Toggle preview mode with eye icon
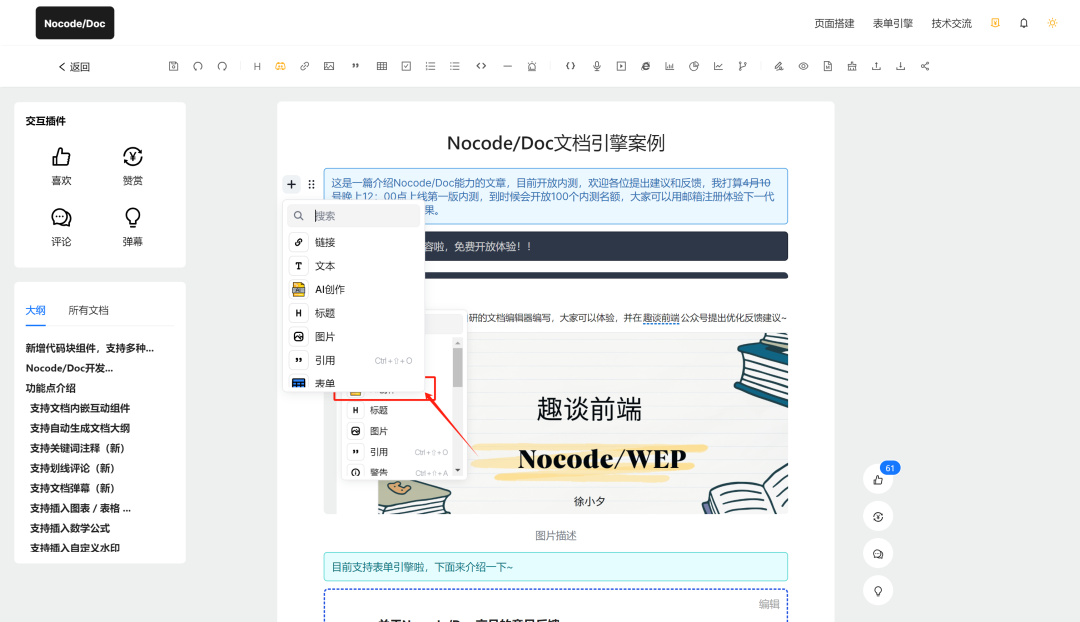This screenshot has height=622, width=1080. click(803, 66)
